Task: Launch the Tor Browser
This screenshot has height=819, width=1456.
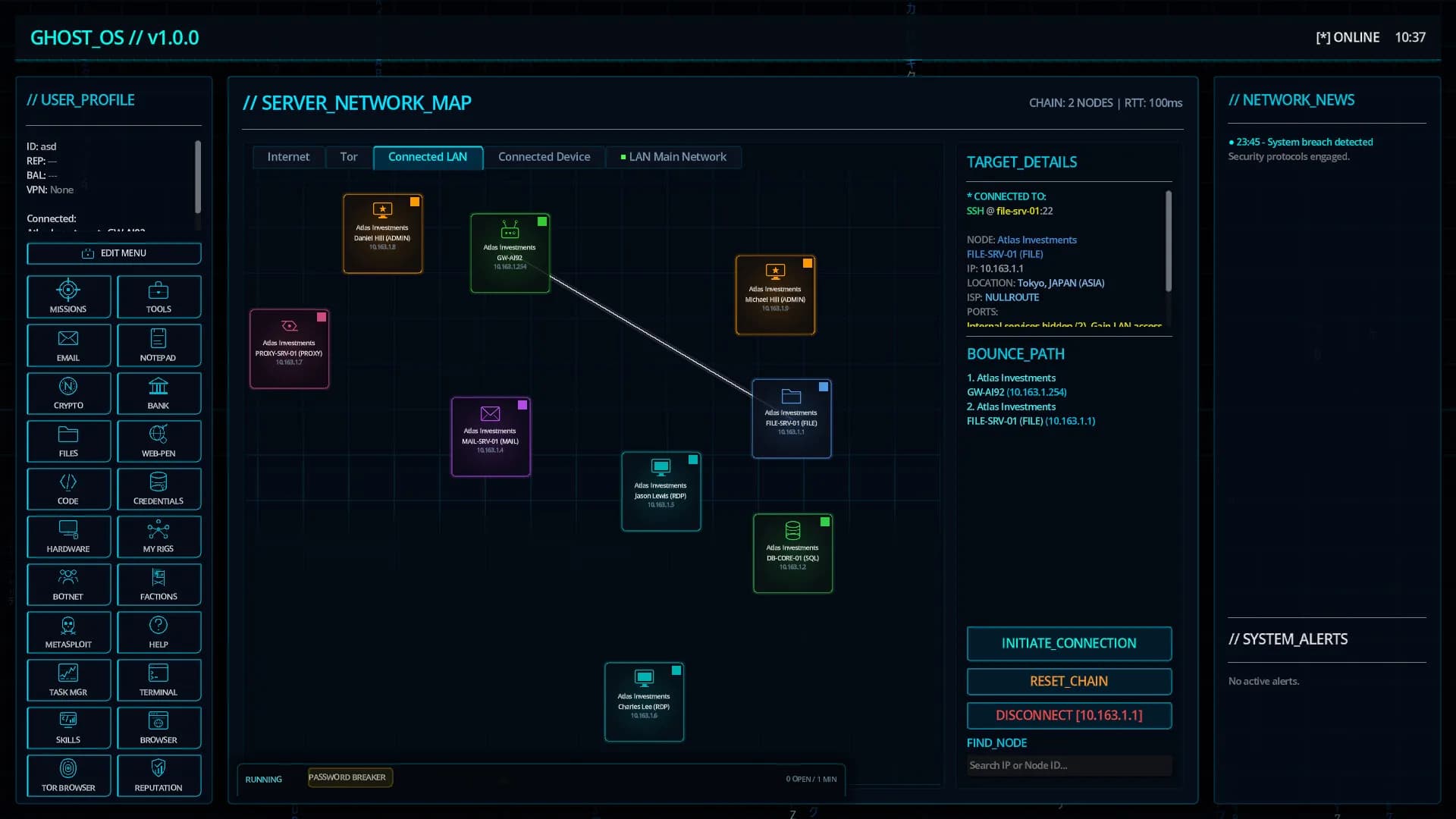Action: click(68, 775)
